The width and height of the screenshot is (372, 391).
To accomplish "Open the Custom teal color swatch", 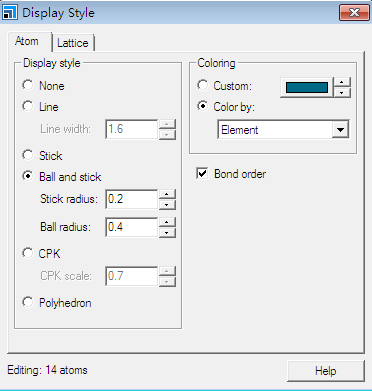I will point(307,87).
